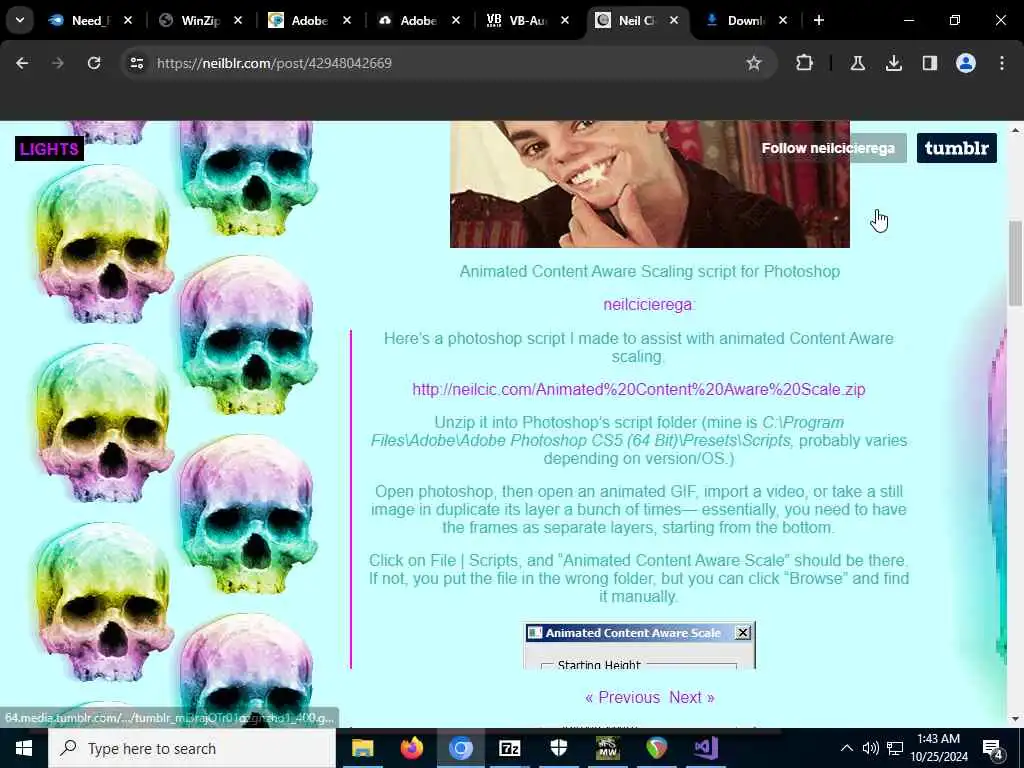
Task: Open the Animated Content Aware Scale.zip link
Action: [639, 389]
